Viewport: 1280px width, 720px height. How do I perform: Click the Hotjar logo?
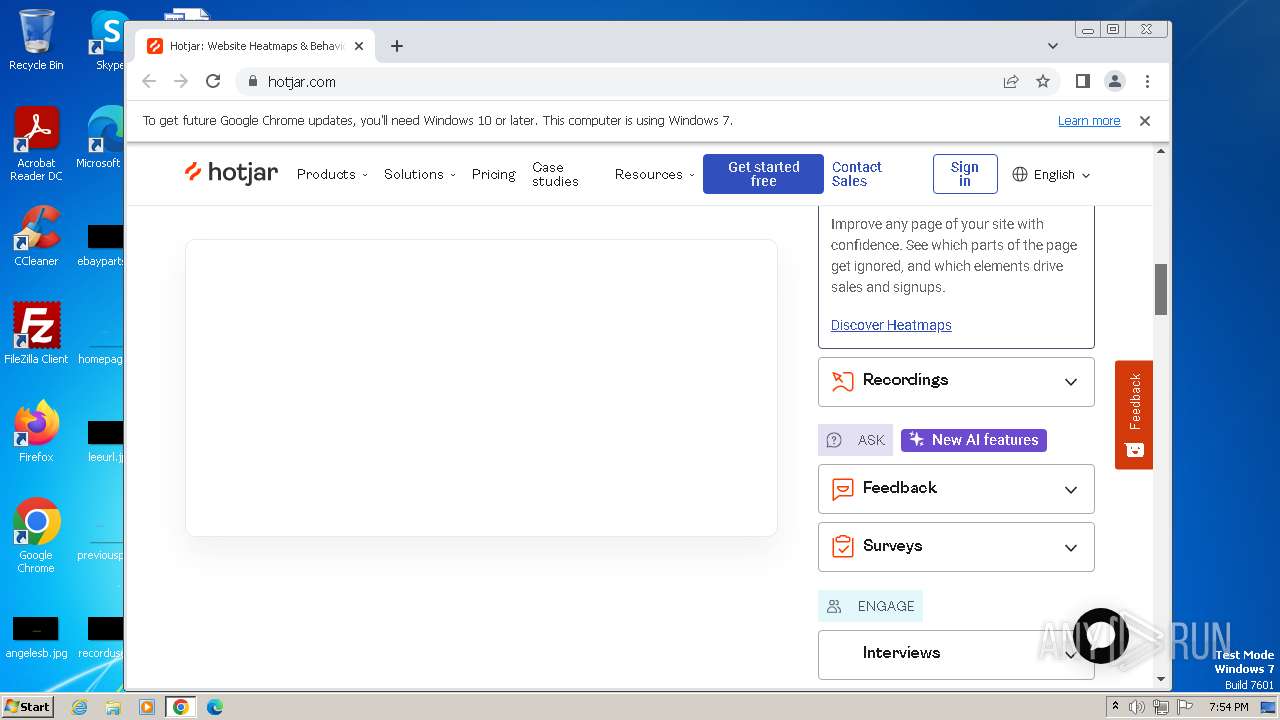click(x=231, y=173)
